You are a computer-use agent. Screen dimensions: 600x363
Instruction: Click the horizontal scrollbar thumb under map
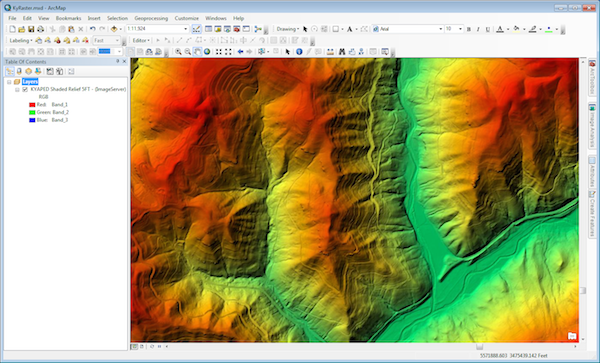(x=479, y=347)
